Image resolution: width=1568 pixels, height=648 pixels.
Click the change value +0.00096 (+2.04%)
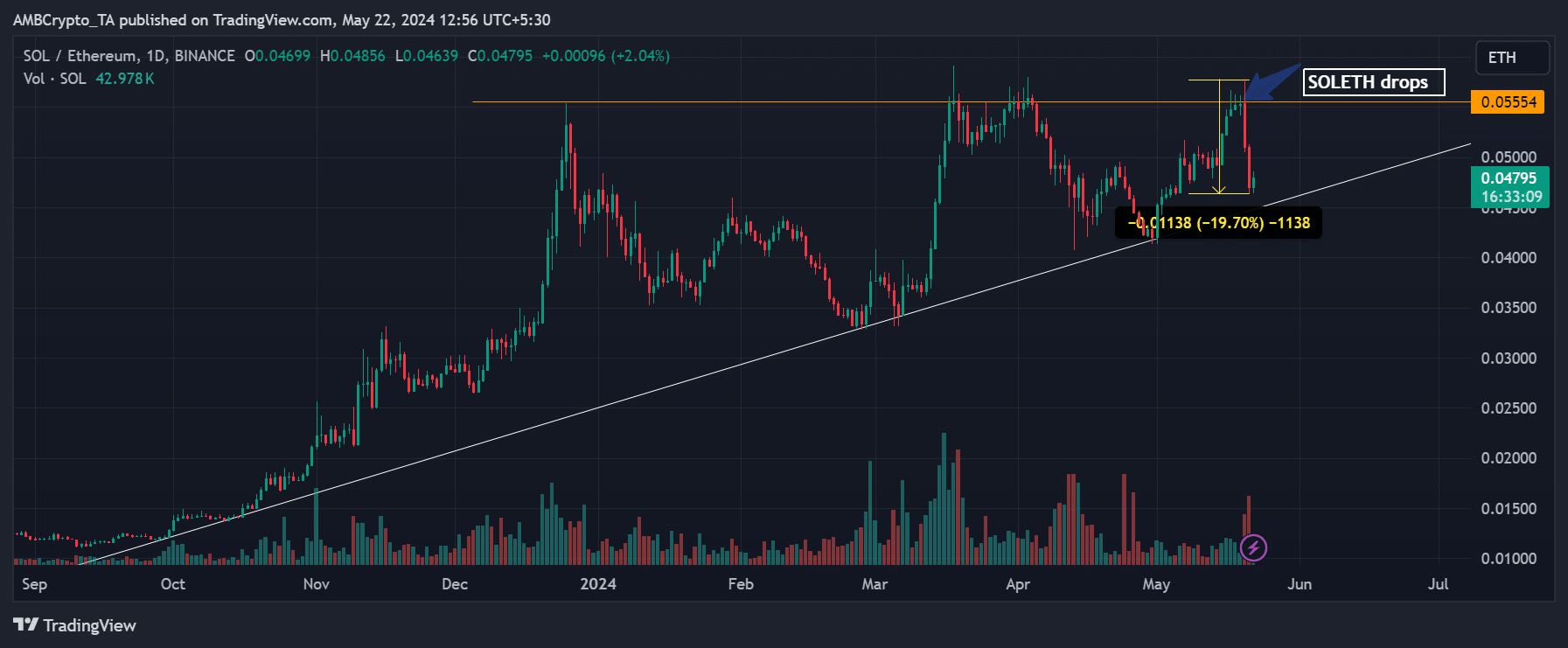coord(606,56)
